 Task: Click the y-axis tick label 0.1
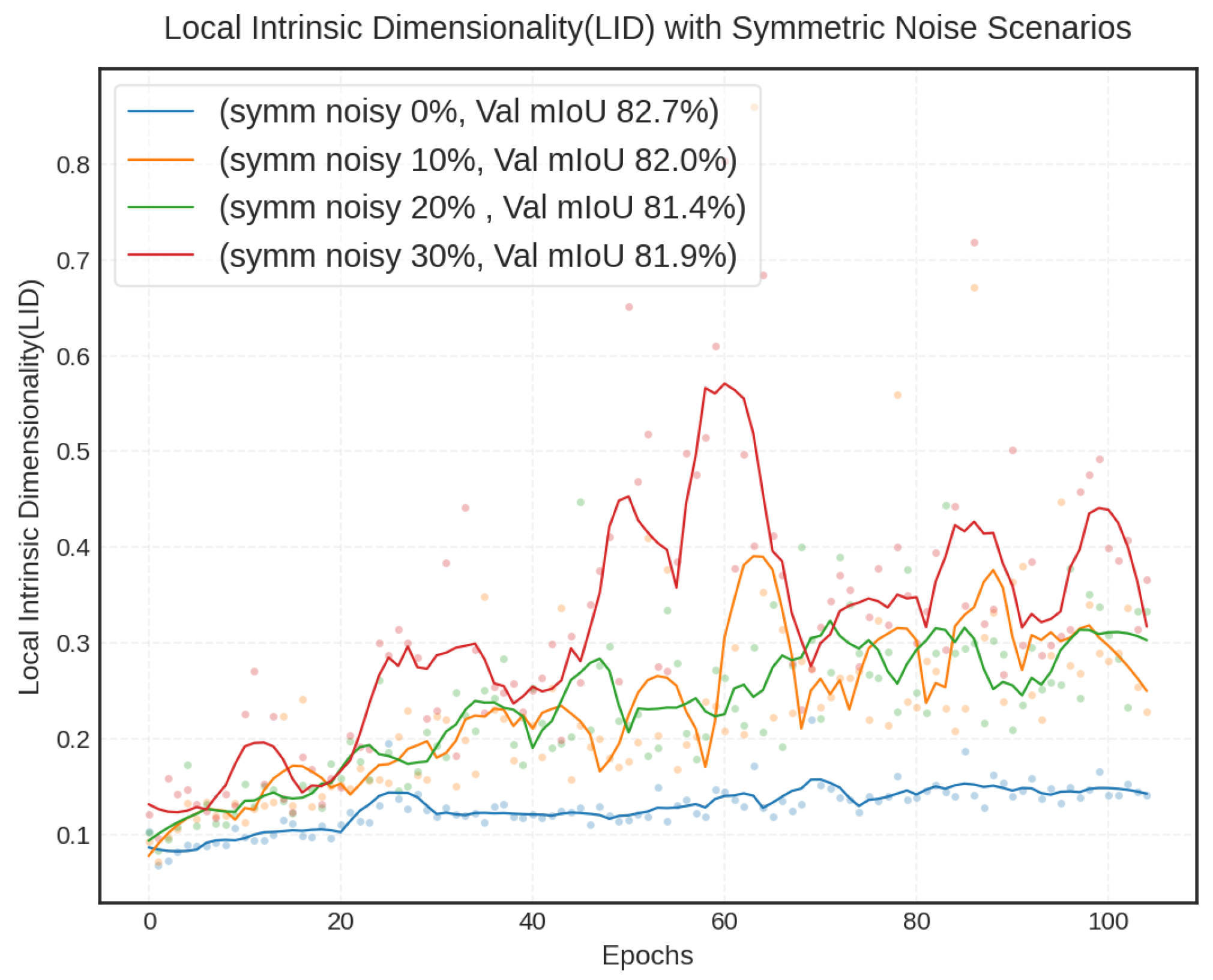pyautogui.click(x=73, y=835)
